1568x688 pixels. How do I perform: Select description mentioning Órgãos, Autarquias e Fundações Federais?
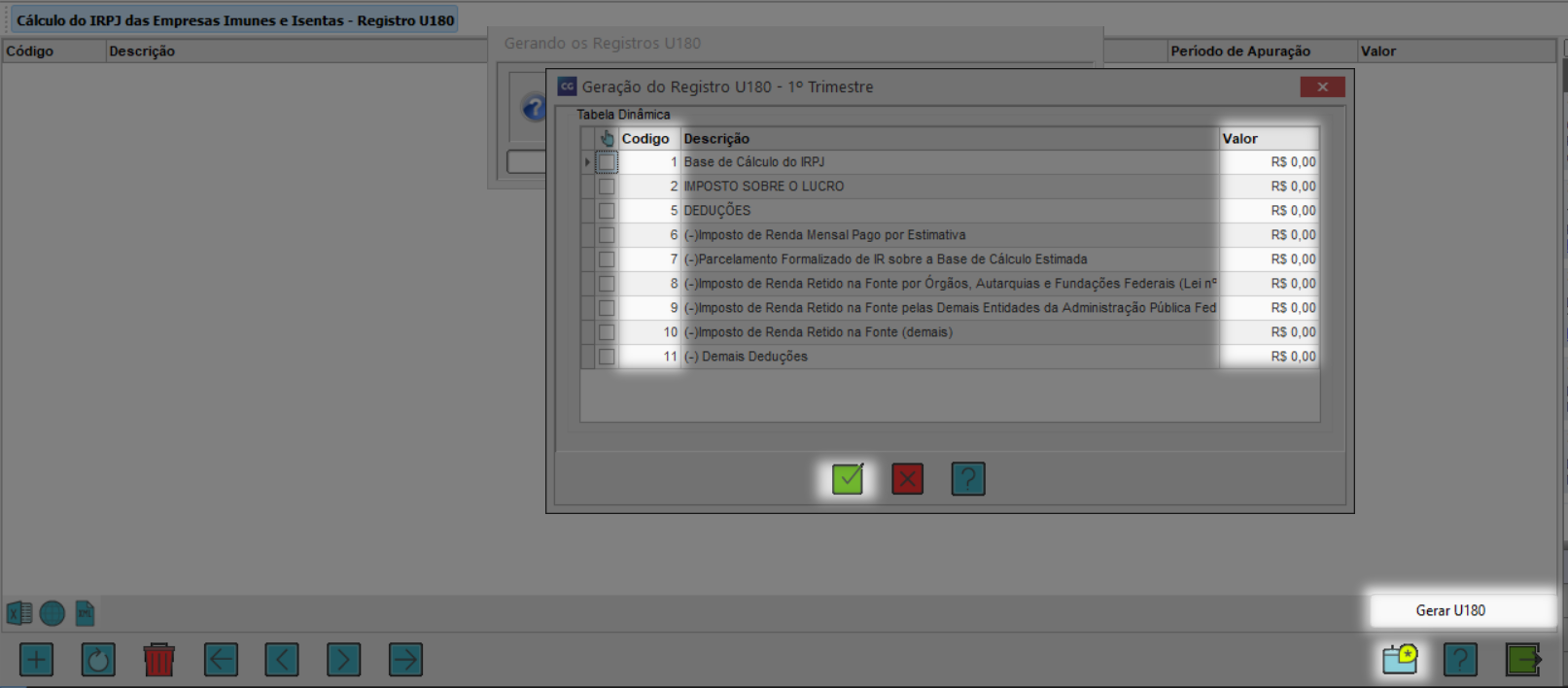click(x=949, y=284)
